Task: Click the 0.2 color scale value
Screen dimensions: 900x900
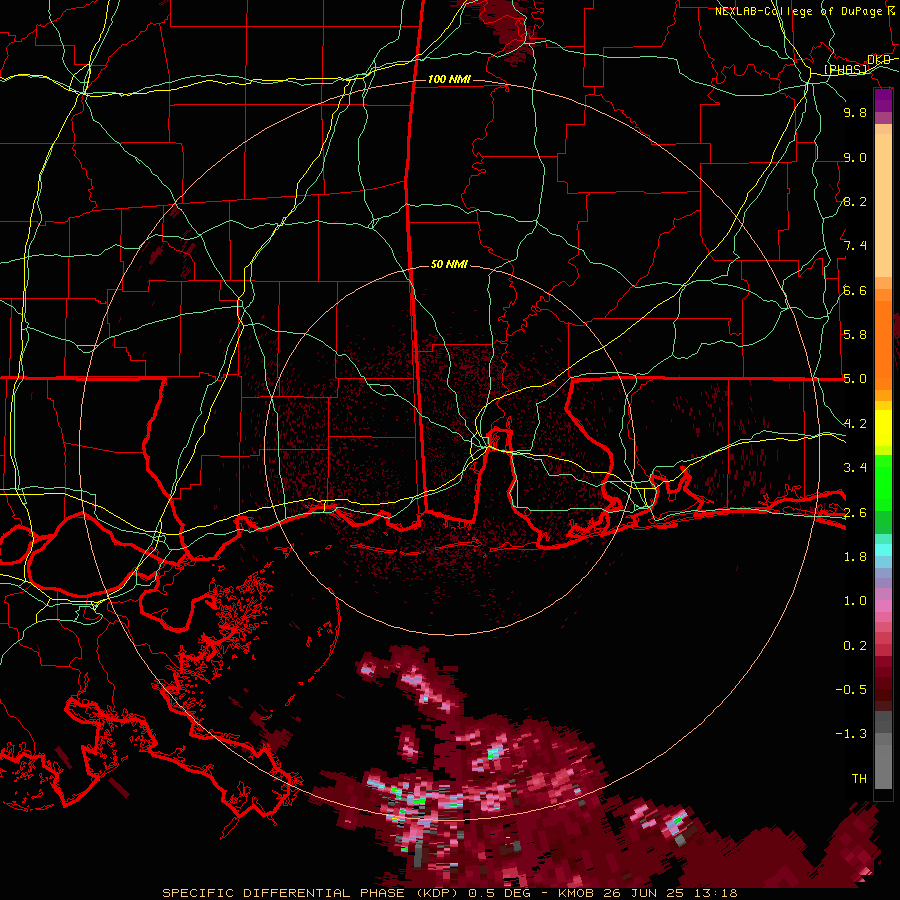Action: point(855,646)
